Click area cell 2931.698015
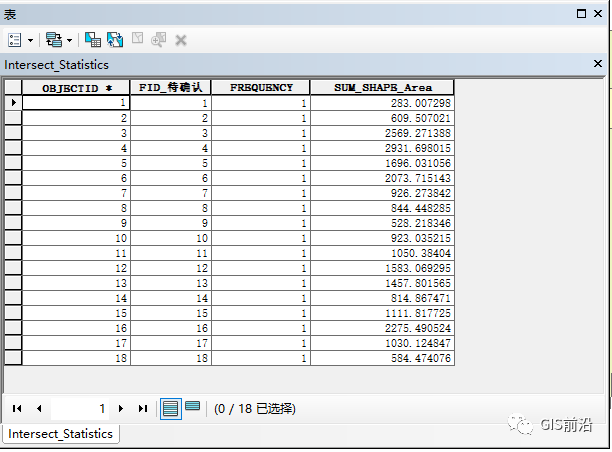Image resolution: width=612 pixels, height=452 pixels. 382,148
